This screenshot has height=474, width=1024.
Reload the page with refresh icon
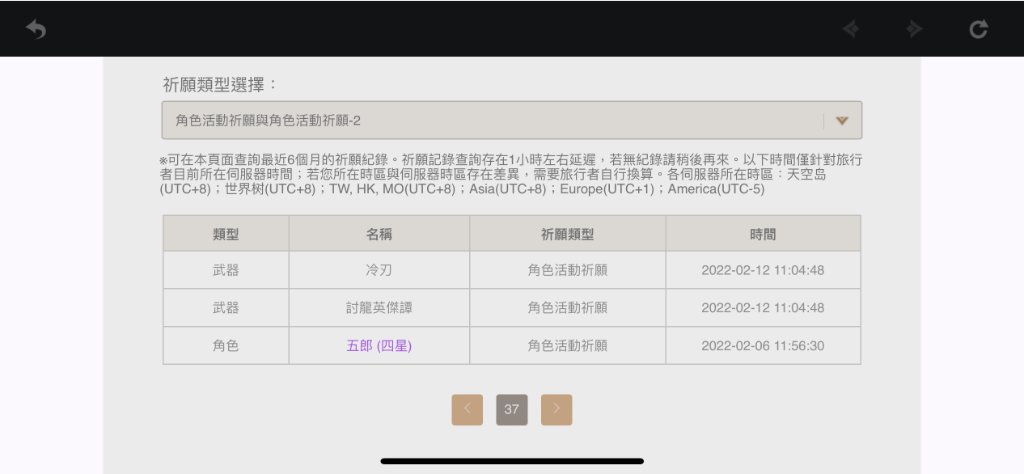click(x=978, y=29)
